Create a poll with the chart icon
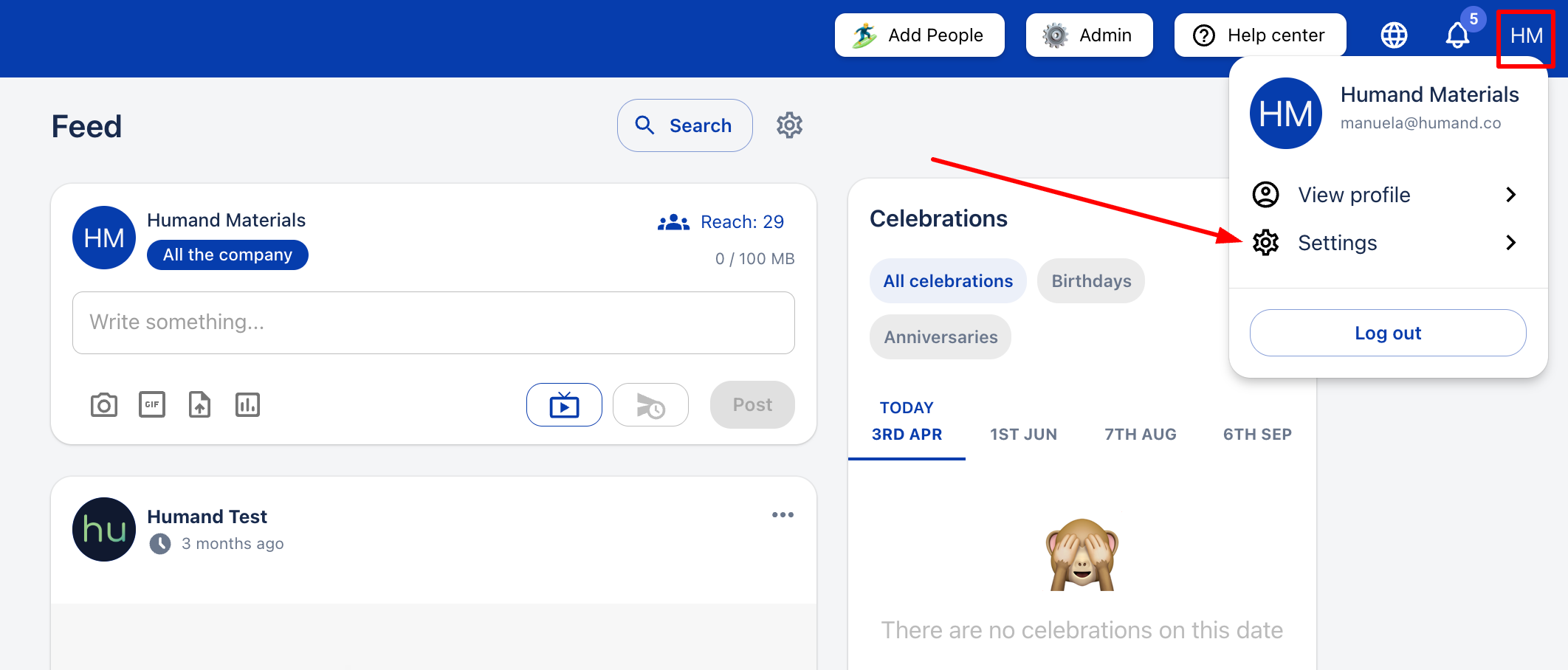Screen dimensions: 1568x670 click(x=247, y=405)
